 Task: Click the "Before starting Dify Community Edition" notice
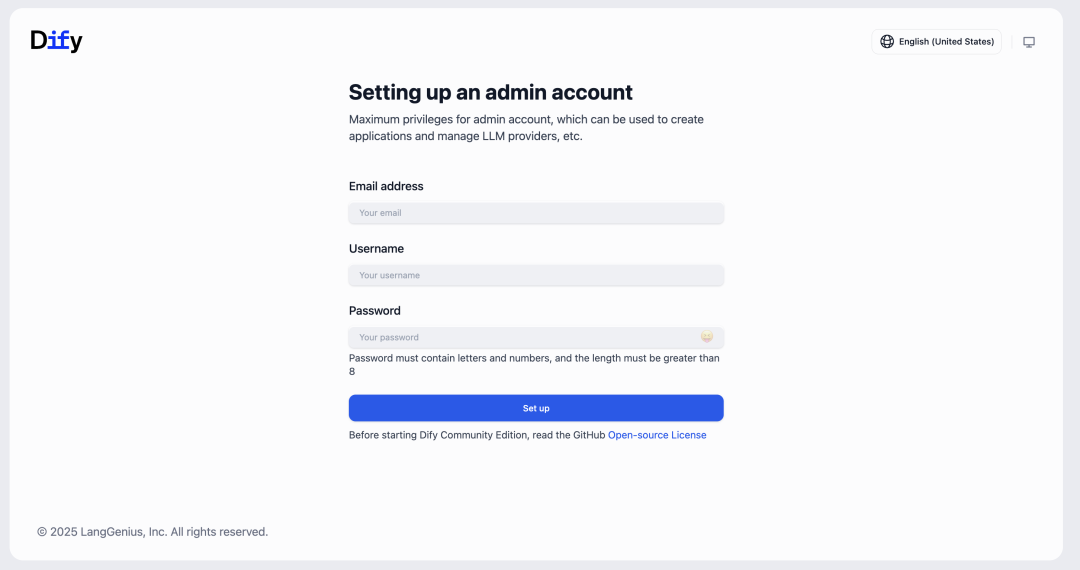(x=476, y=435)
